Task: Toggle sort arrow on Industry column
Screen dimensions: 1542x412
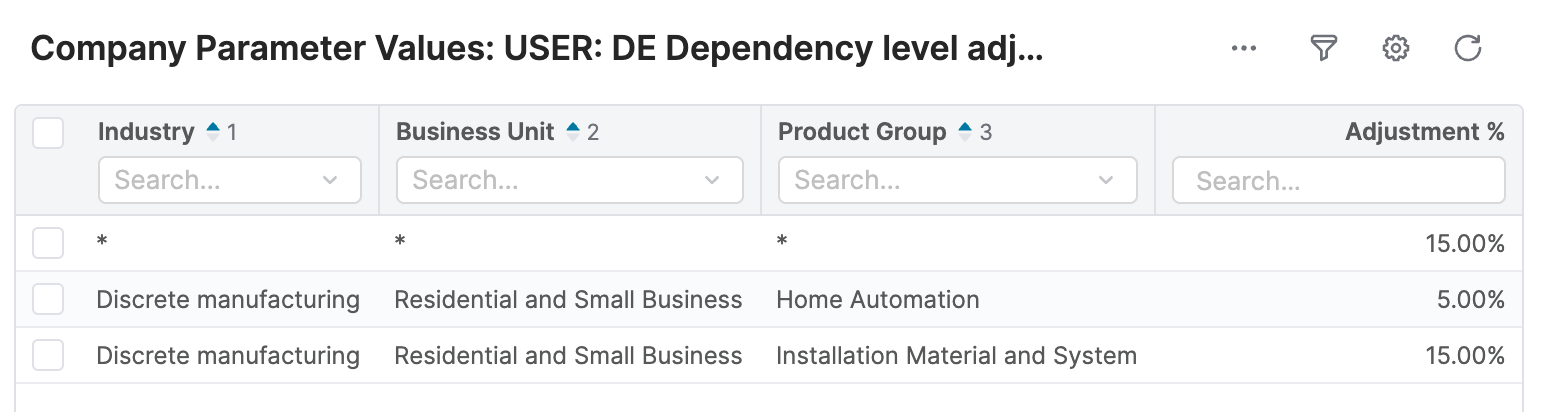Action: point(212,132)
